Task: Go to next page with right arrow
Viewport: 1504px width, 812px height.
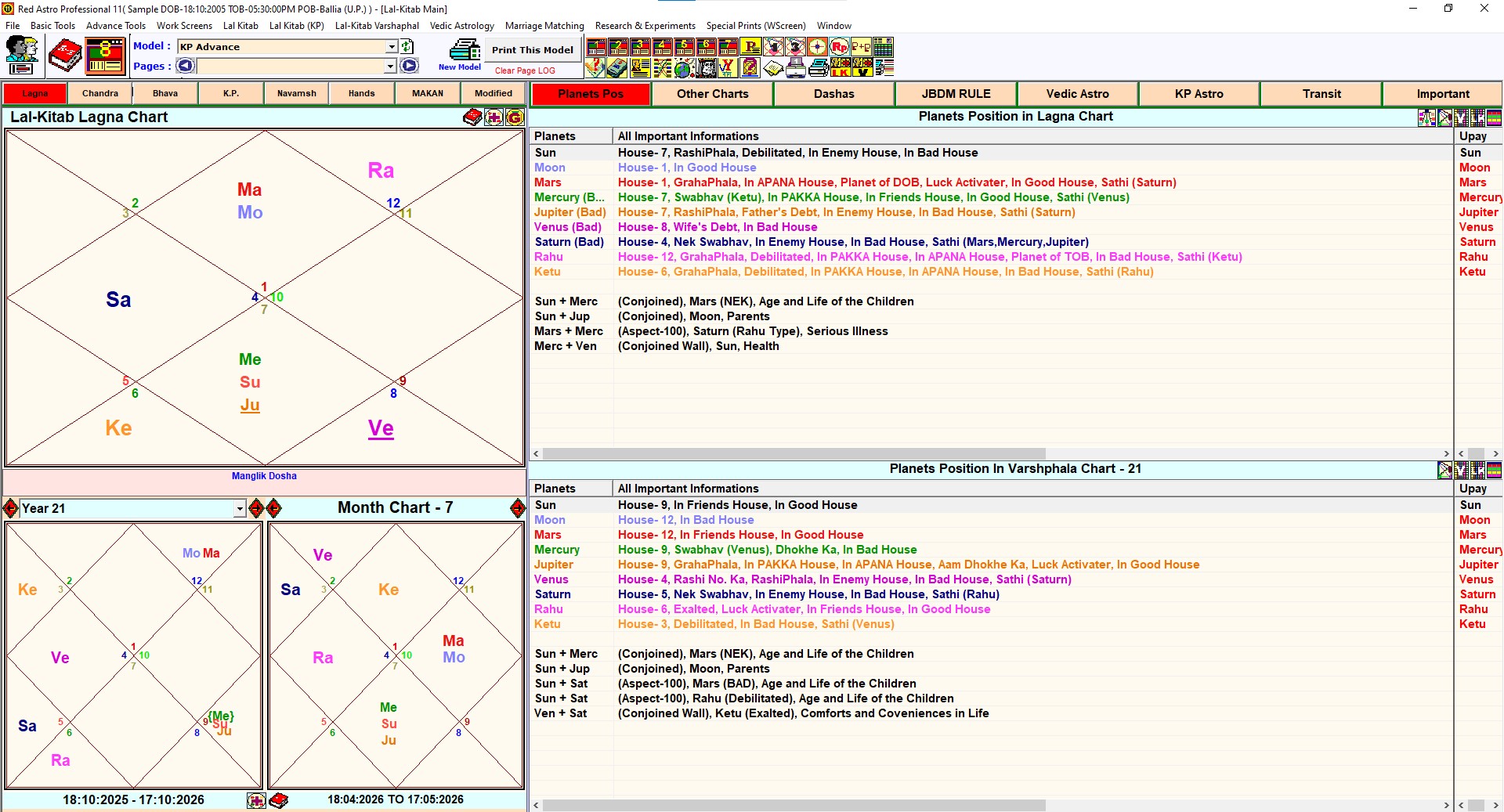Action: coord(409,66)
